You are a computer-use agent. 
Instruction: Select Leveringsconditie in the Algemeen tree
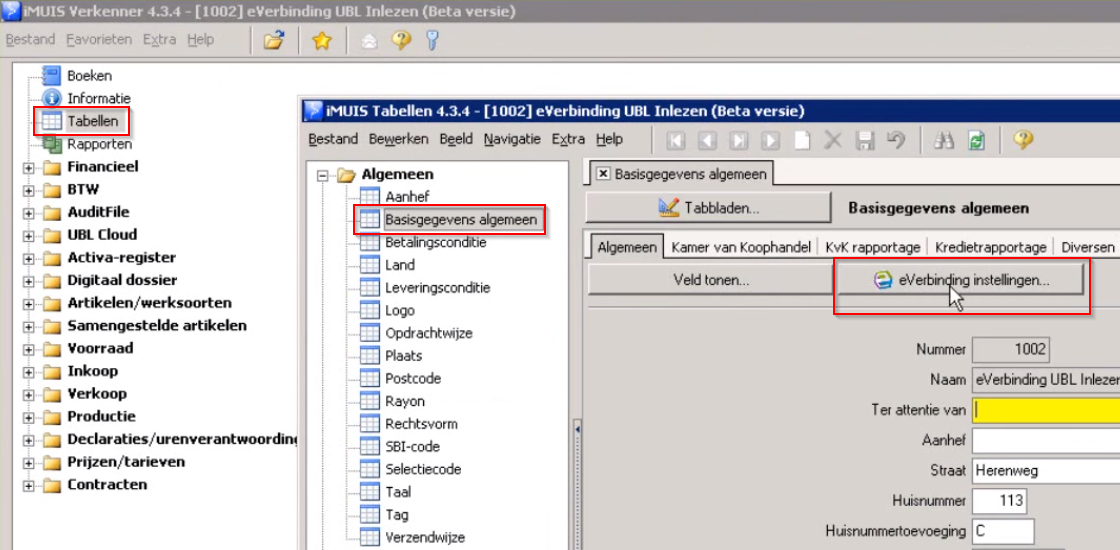click(x=437, y=288)
